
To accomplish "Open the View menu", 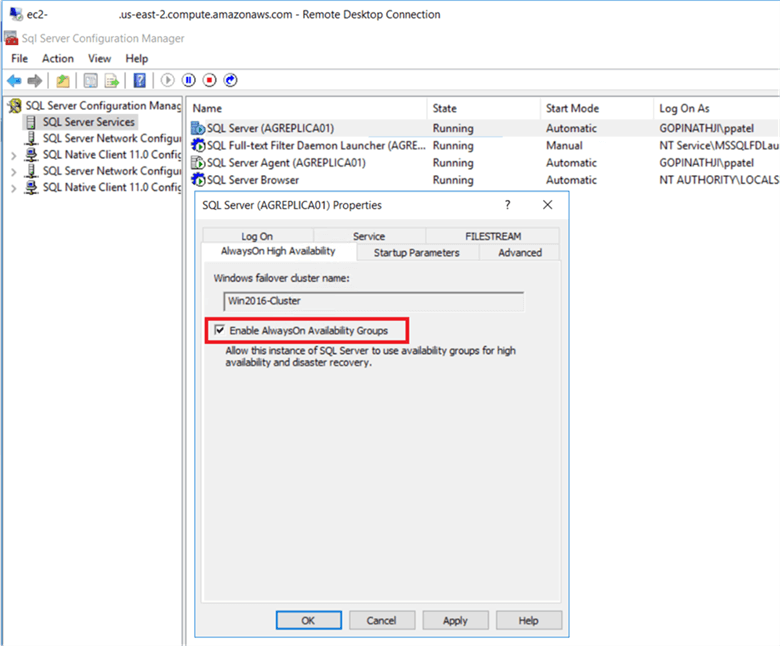I will (99, 59).
